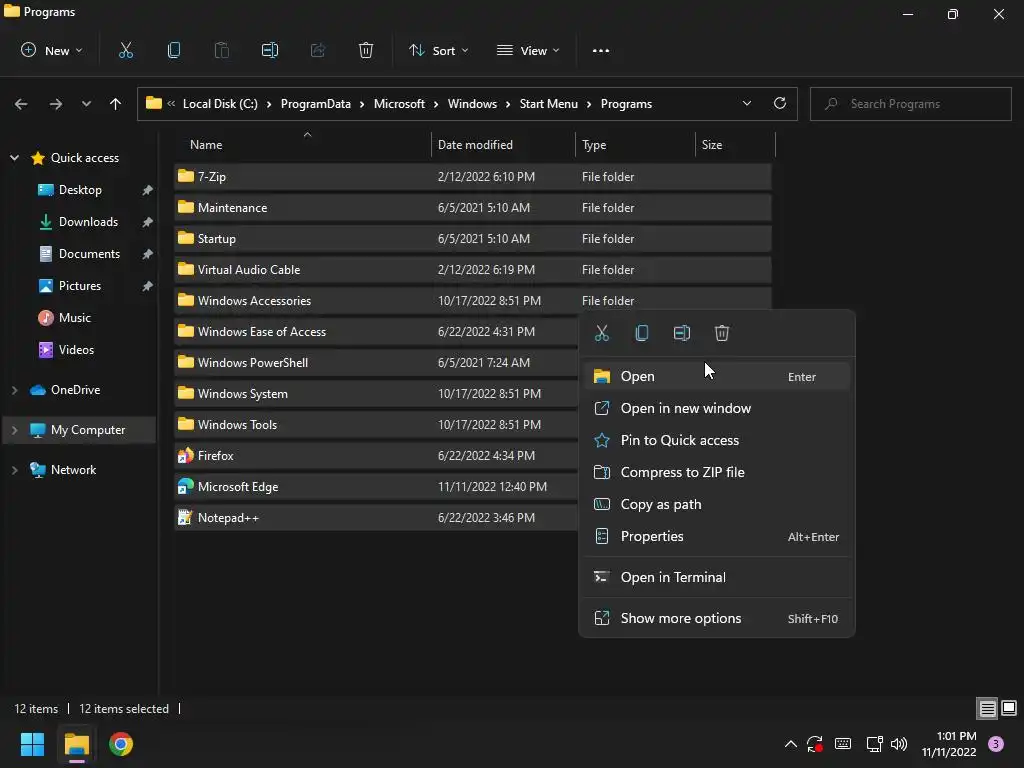The height and width of the screenshot is (768, 1024).
Task: Open the Firefox shortcut
Action: (376, 456)
